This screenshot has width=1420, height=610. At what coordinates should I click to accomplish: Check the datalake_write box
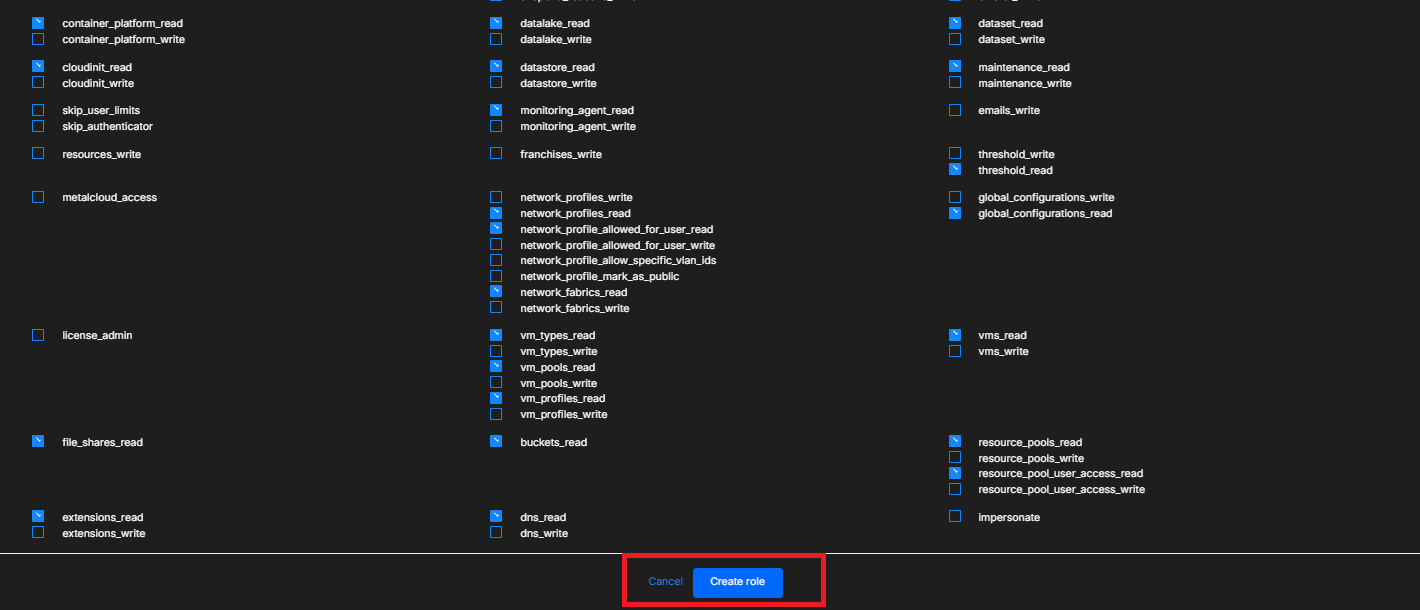(x=496, y=39)
